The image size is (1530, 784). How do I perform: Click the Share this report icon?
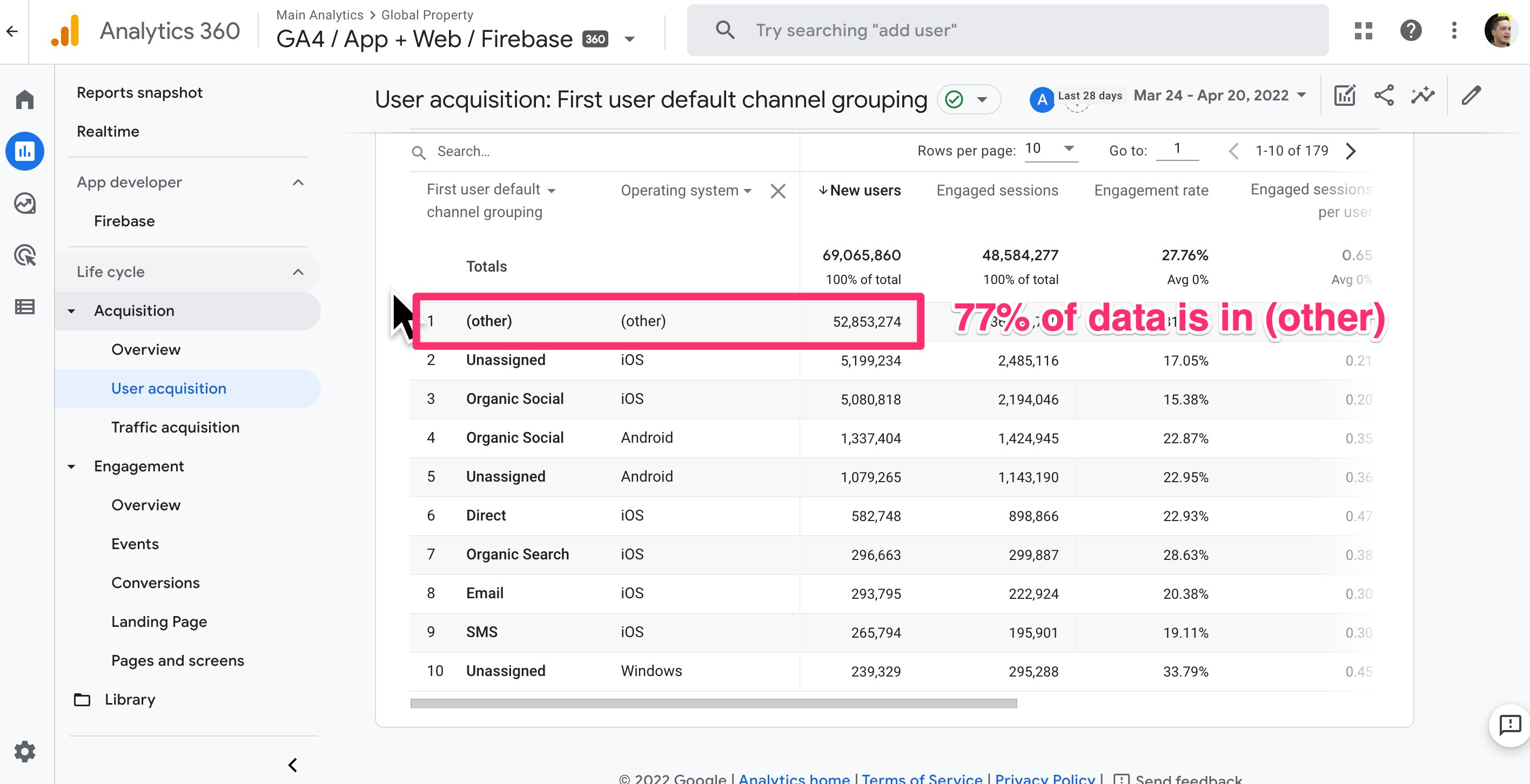[1384, 95]
